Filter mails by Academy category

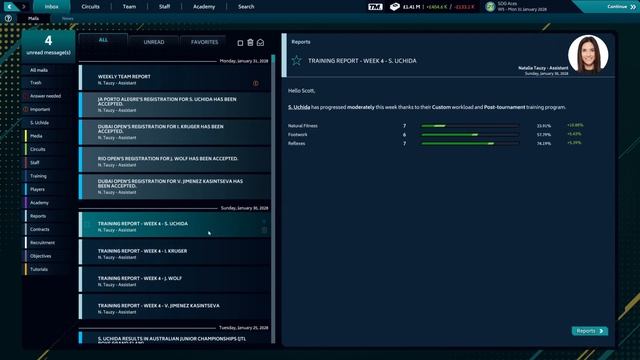pyautogui.click(x=49, y=203)
